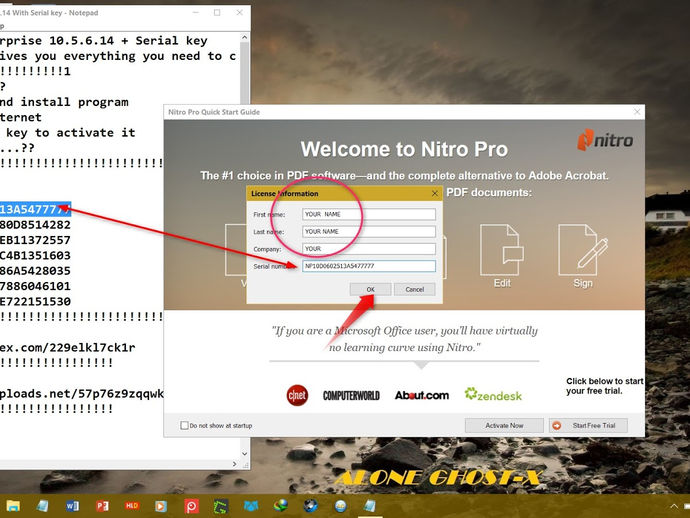Image resolution: width=690 pixels, height=518 pixels.
Task: Click Notepad vertical scrollbar up arrow
Action: click(x=245, y=38)
